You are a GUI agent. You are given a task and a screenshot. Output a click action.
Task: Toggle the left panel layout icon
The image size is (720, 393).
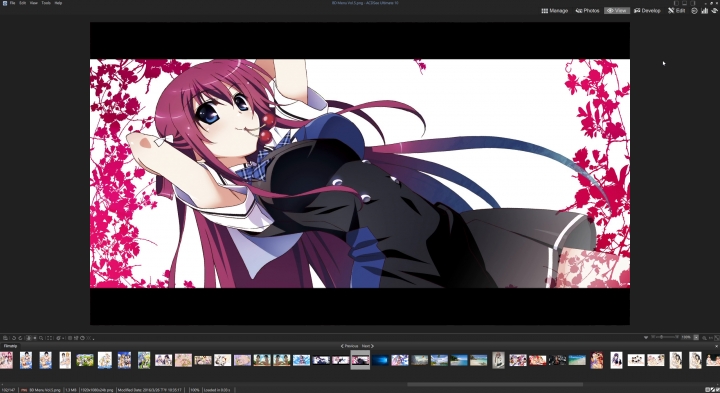(676, 3)
